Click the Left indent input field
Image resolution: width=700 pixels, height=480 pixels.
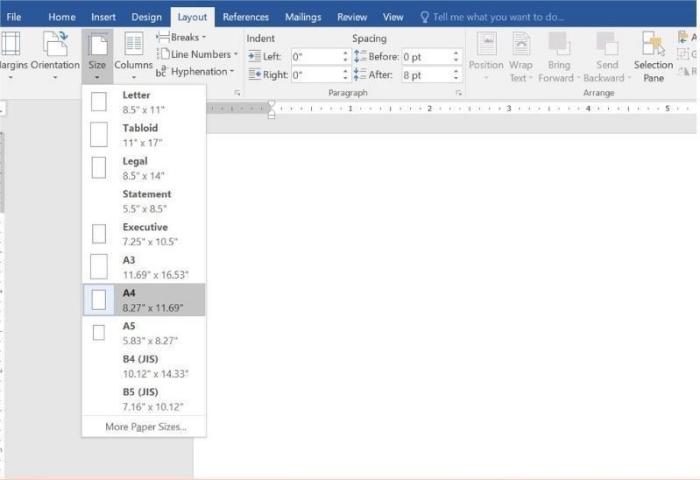click(317, 57)
